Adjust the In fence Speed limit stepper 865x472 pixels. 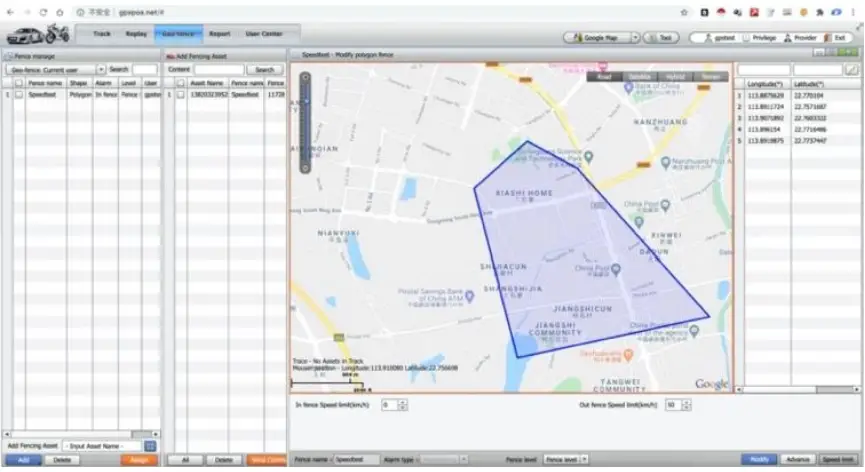click(402, 405)
